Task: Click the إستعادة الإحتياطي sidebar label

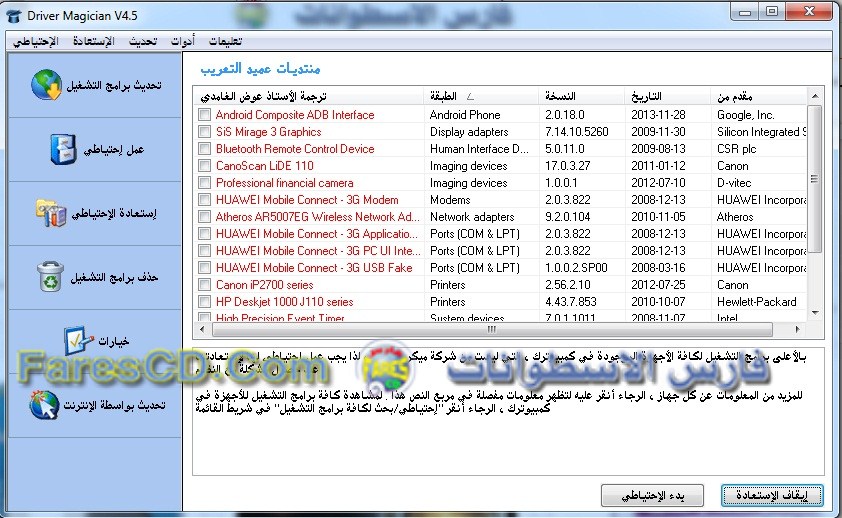Action: click(114, 214)
